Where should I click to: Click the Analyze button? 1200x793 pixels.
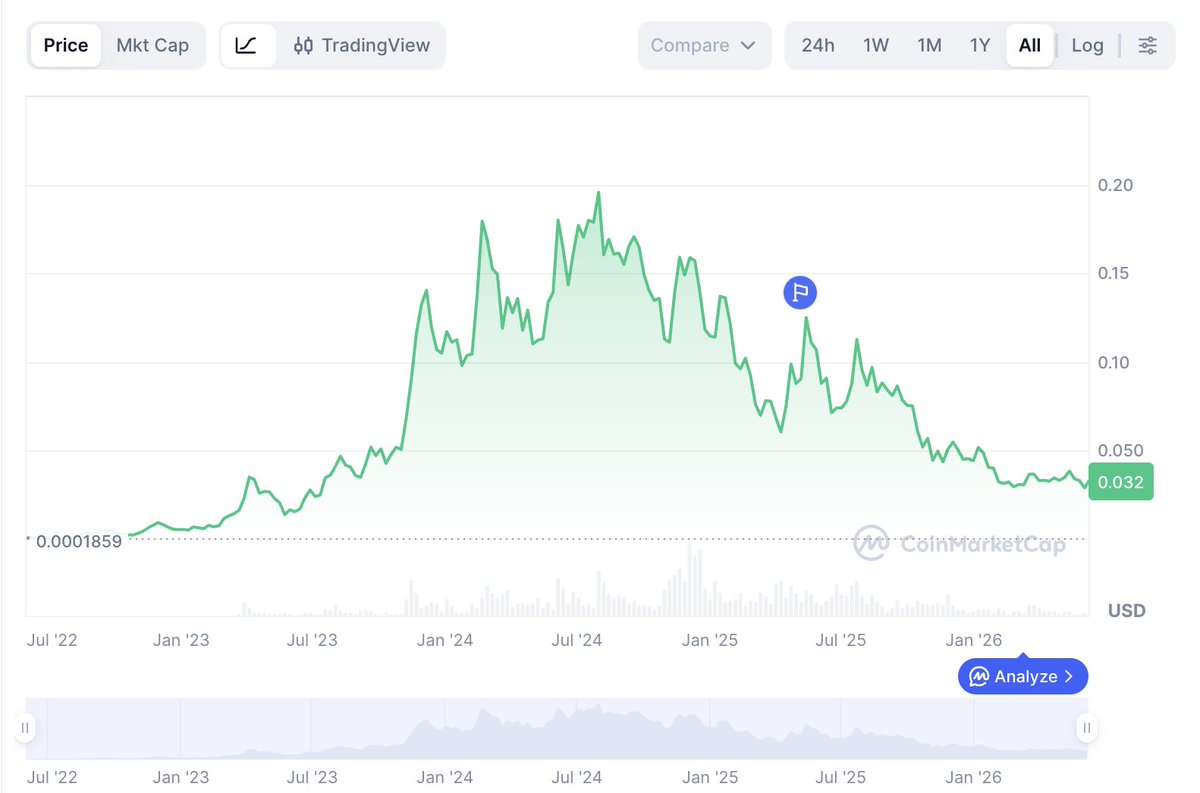coord(1023,676)
